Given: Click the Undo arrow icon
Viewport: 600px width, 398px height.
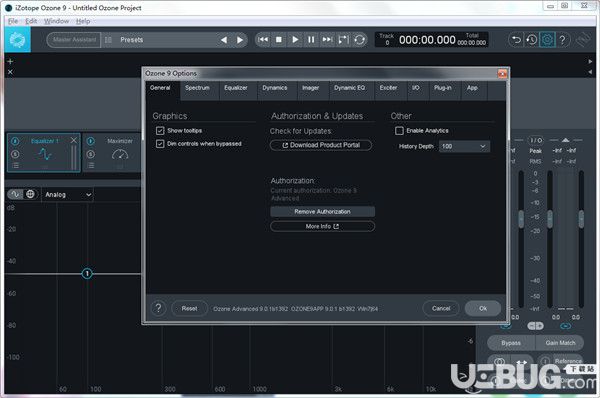Looking at the screenshot, I should point(516,39).
